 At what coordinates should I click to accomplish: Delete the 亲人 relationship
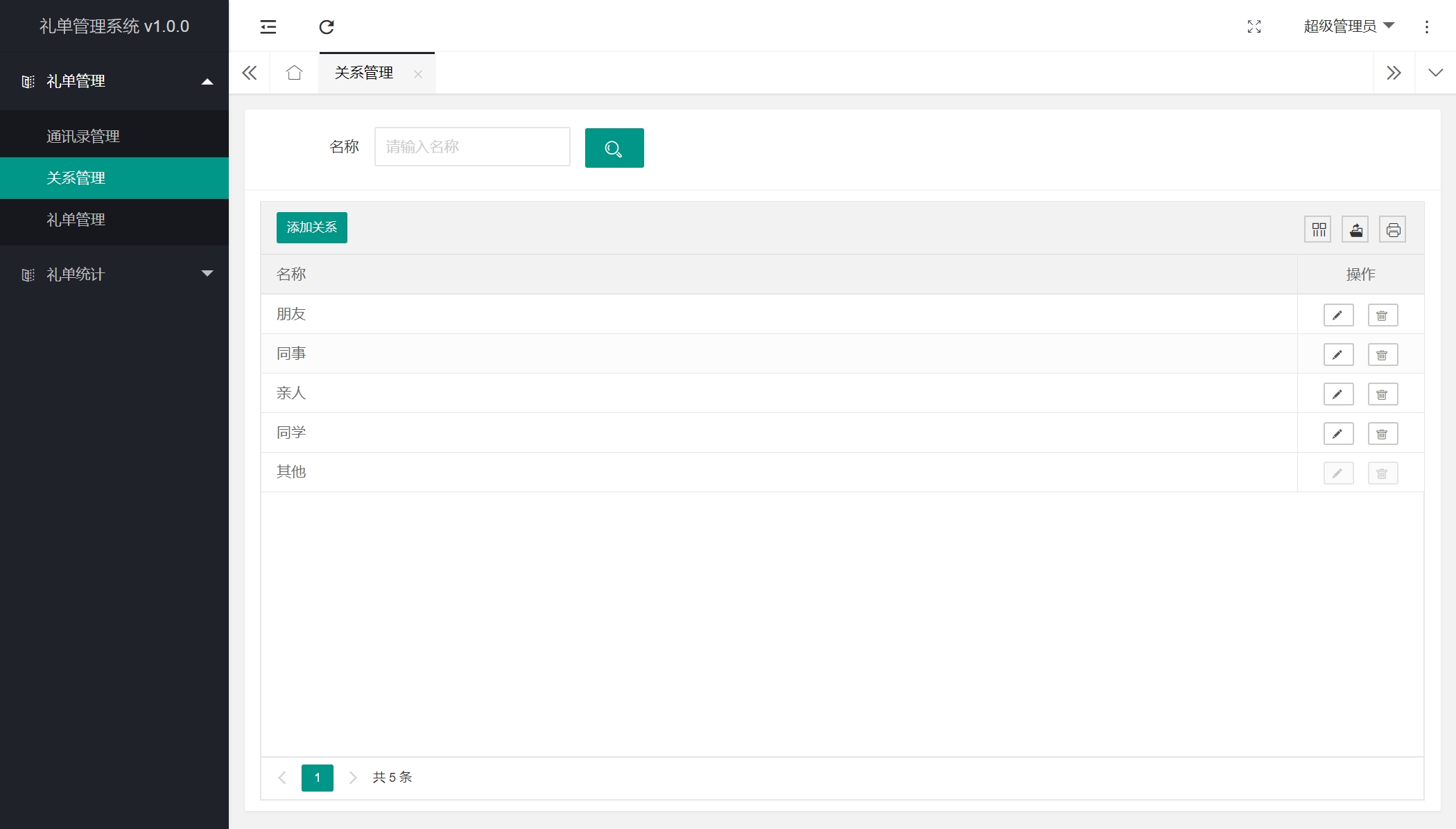coord(1382,394)
